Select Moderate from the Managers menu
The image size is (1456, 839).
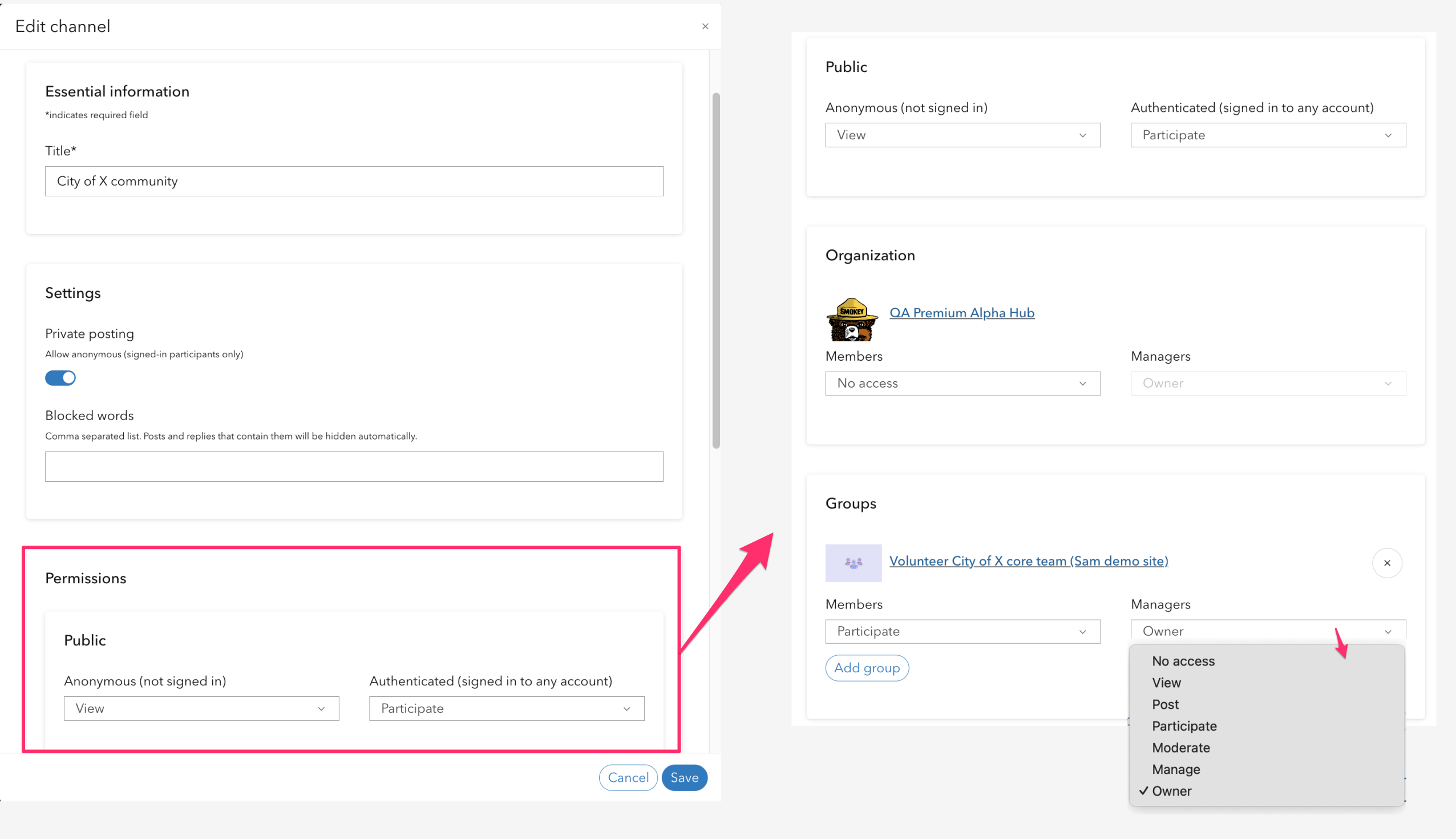click(x=1180, y=747)
